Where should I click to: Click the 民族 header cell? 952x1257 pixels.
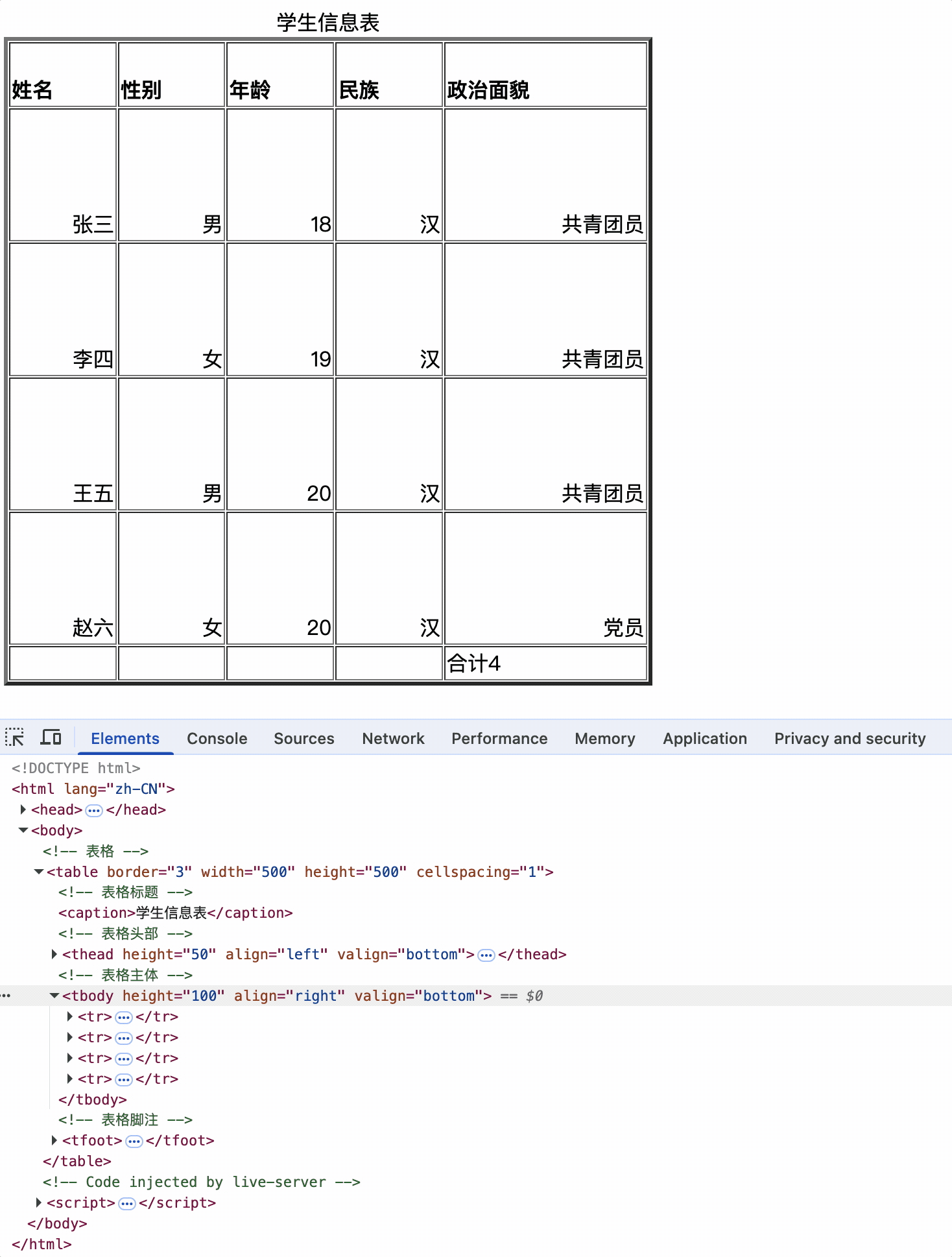[389, 75]
